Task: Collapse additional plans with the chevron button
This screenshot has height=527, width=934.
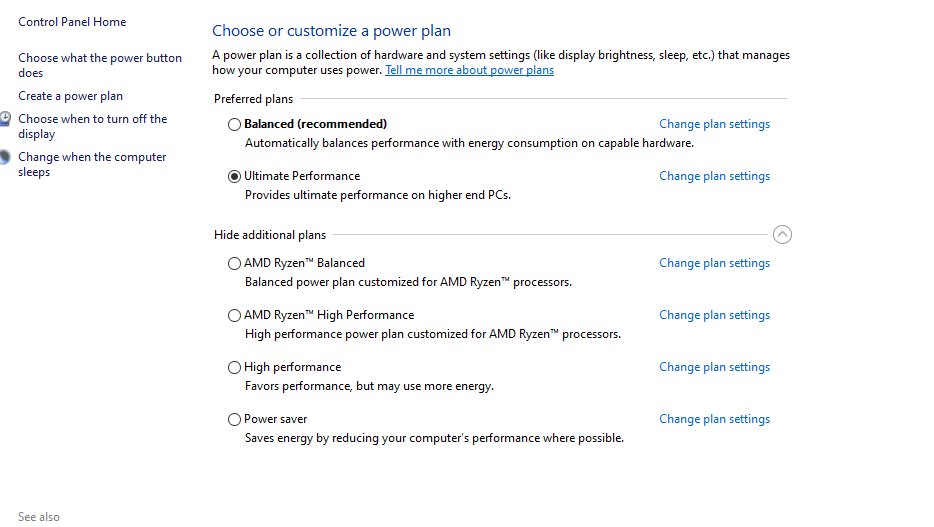Action: pos(782,235)
